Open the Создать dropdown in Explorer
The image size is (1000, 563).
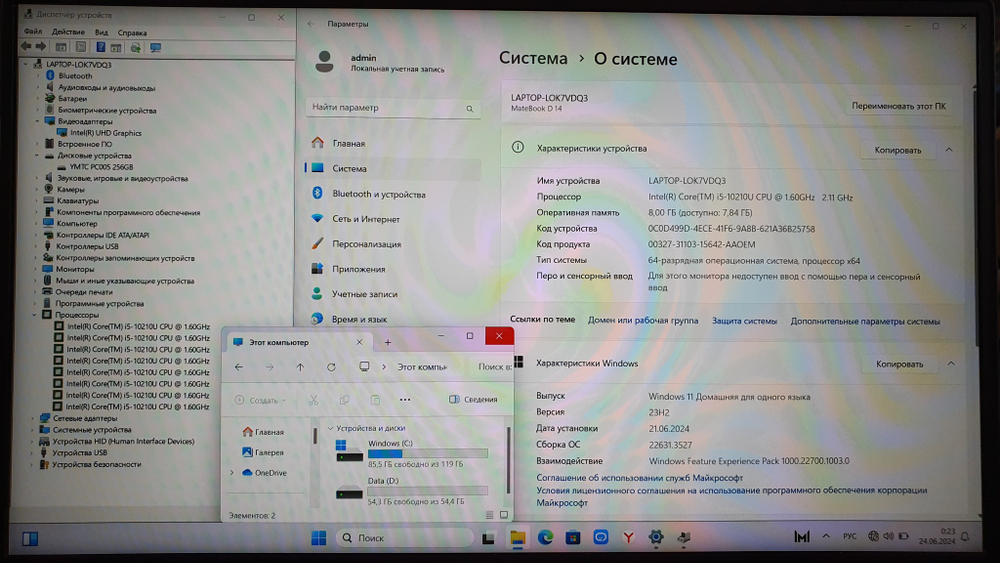pos(261,400)
